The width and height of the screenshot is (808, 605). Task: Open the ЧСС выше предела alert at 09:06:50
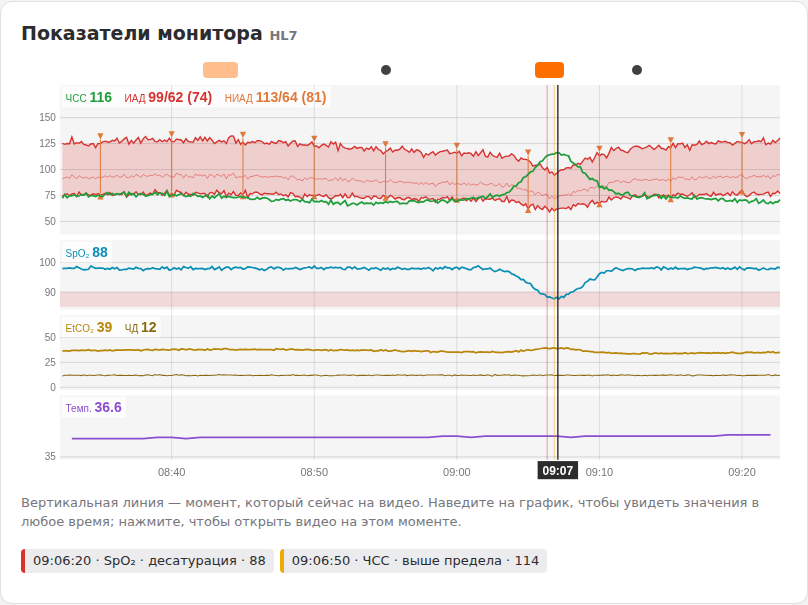[x=414, y=561]
